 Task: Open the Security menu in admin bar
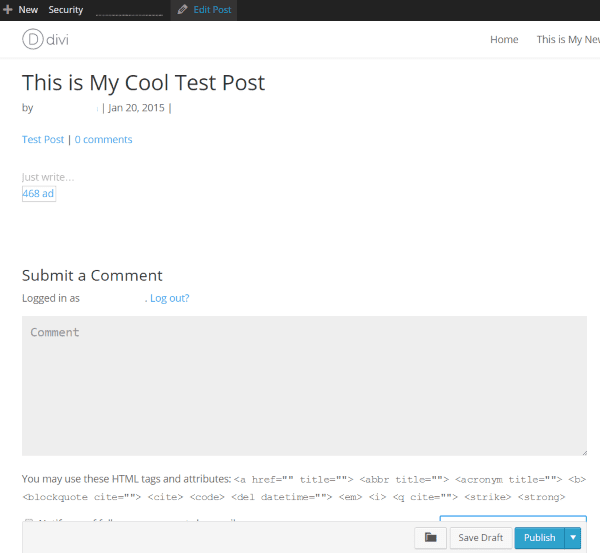pos(65,10)
